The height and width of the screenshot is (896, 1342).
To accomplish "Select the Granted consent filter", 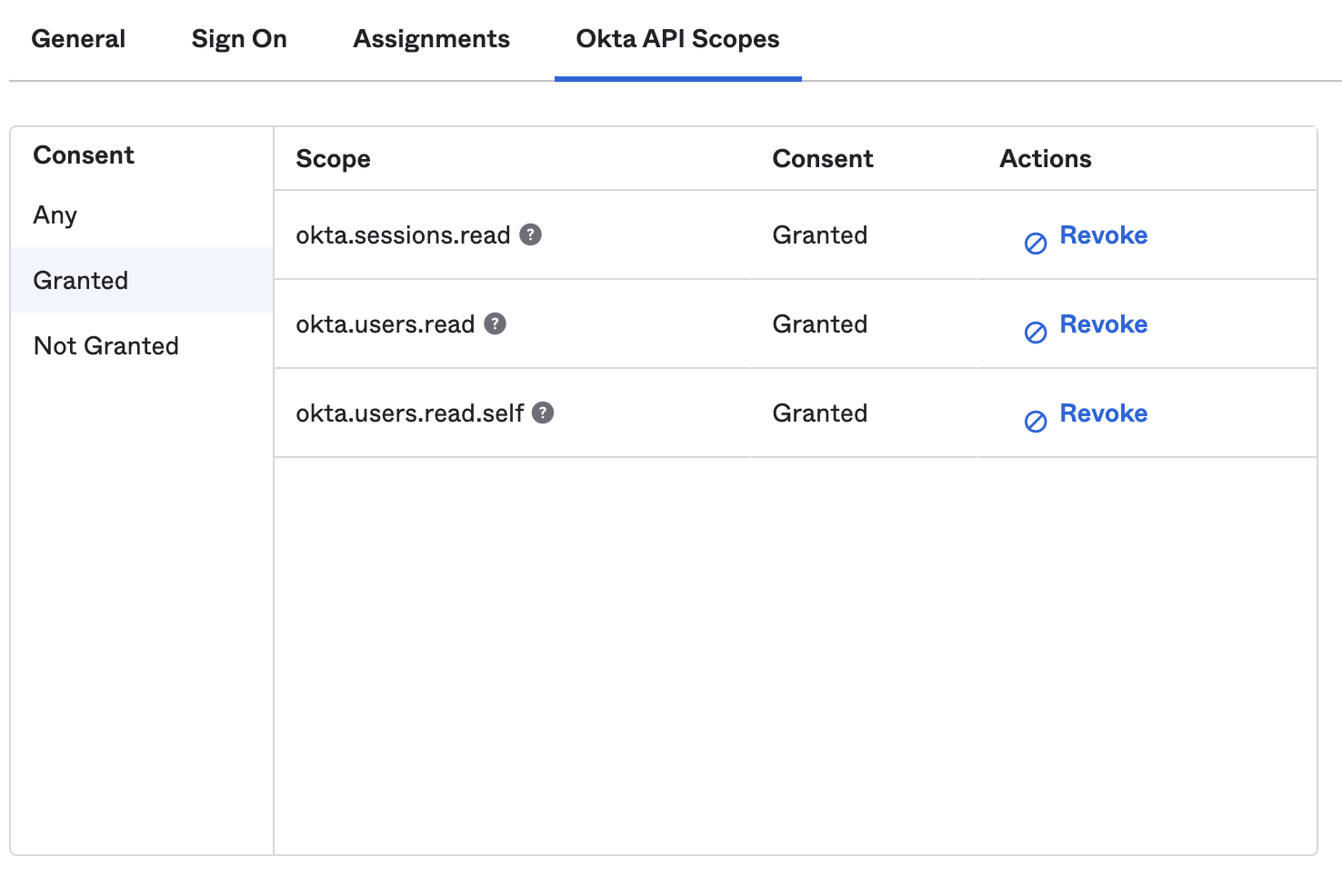I will [81, 281].
